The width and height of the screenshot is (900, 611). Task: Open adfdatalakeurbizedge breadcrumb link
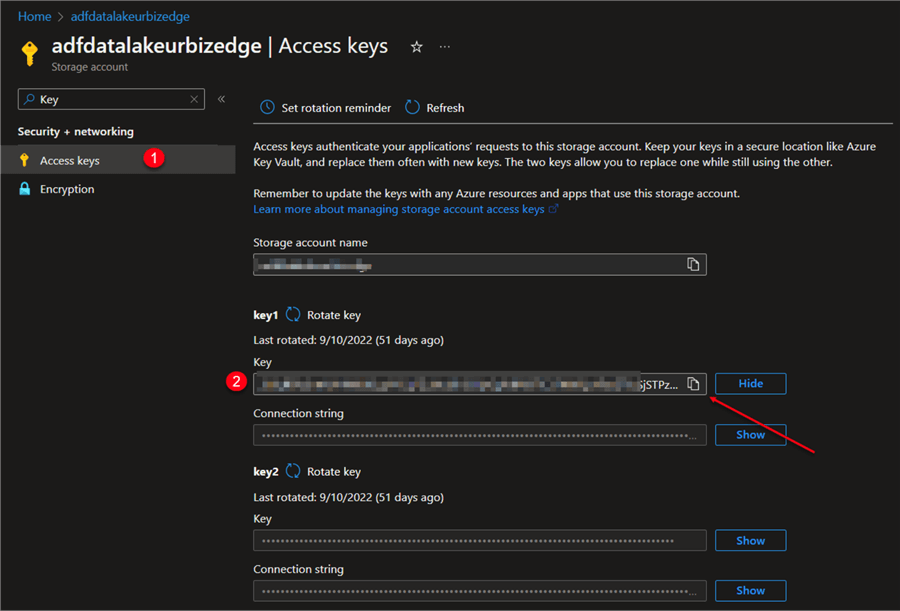tap(130, 17)
